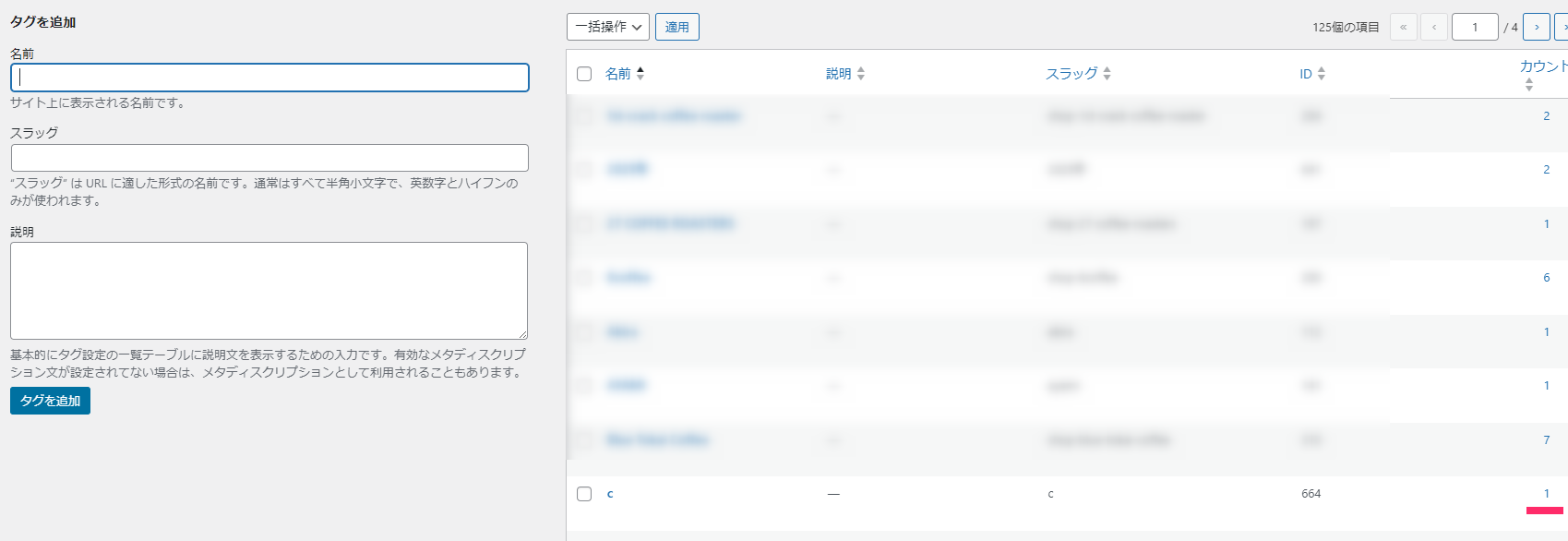Check the checkbox for tag c

(584, 494)
